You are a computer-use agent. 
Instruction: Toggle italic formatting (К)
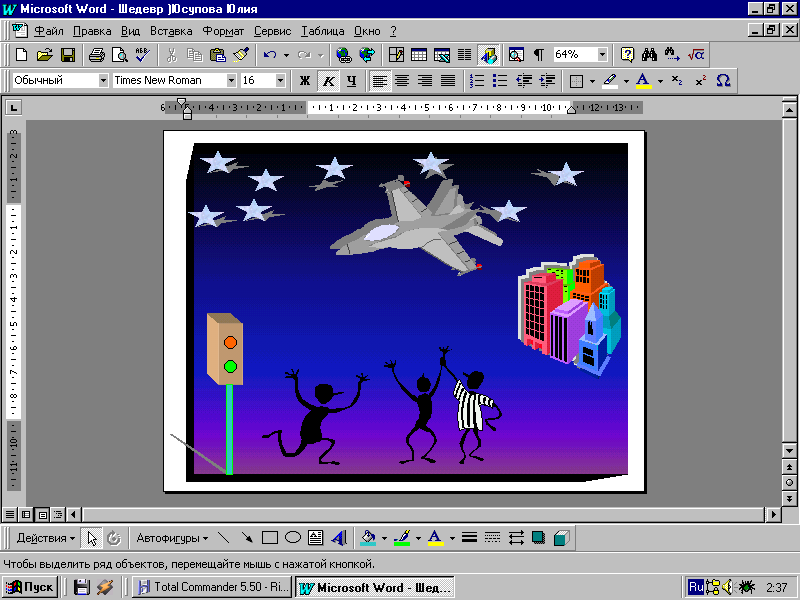tap(329, 81)
